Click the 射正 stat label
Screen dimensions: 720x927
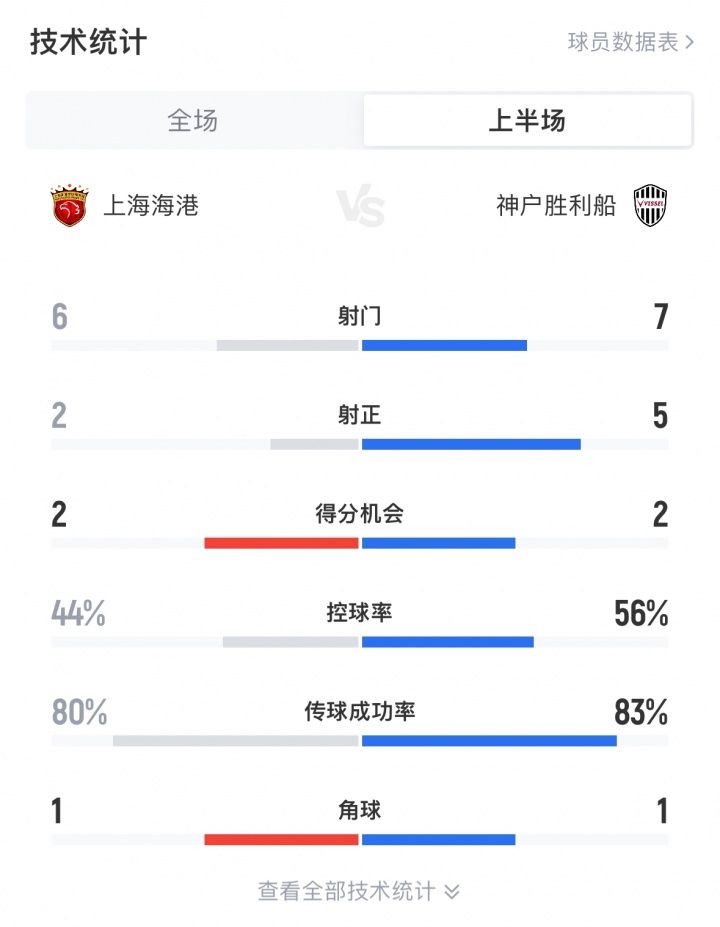[359, 415]
